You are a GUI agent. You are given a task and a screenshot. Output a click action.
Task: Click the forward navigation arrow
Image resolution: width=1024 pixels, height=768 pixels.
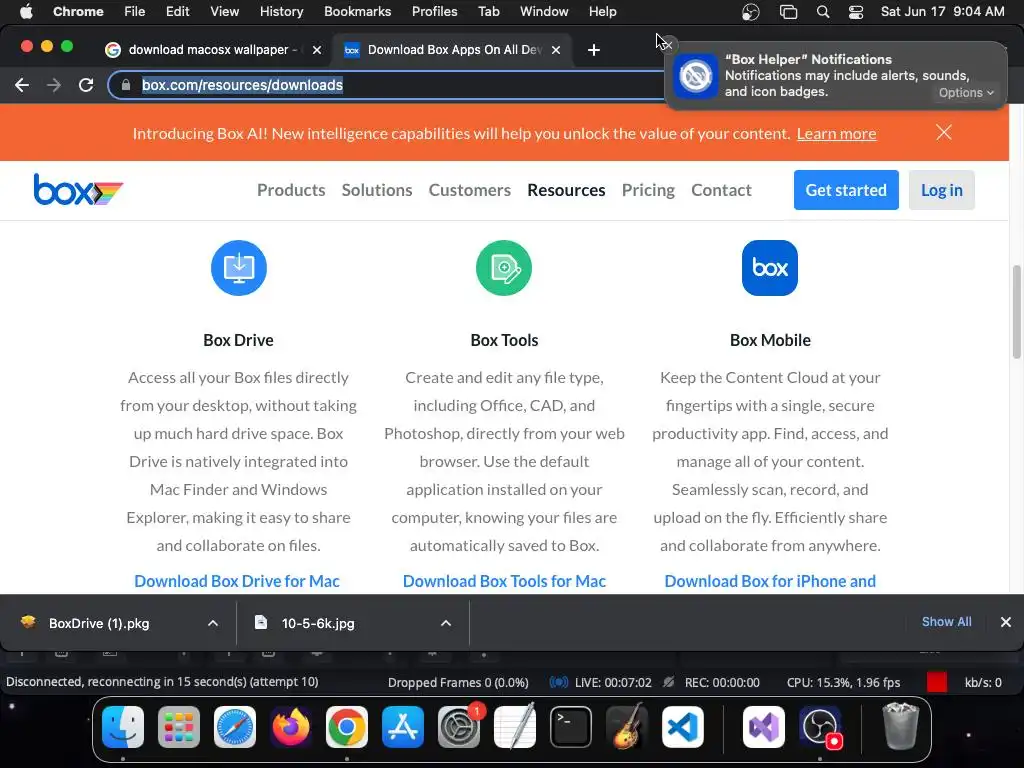(54, 85)
